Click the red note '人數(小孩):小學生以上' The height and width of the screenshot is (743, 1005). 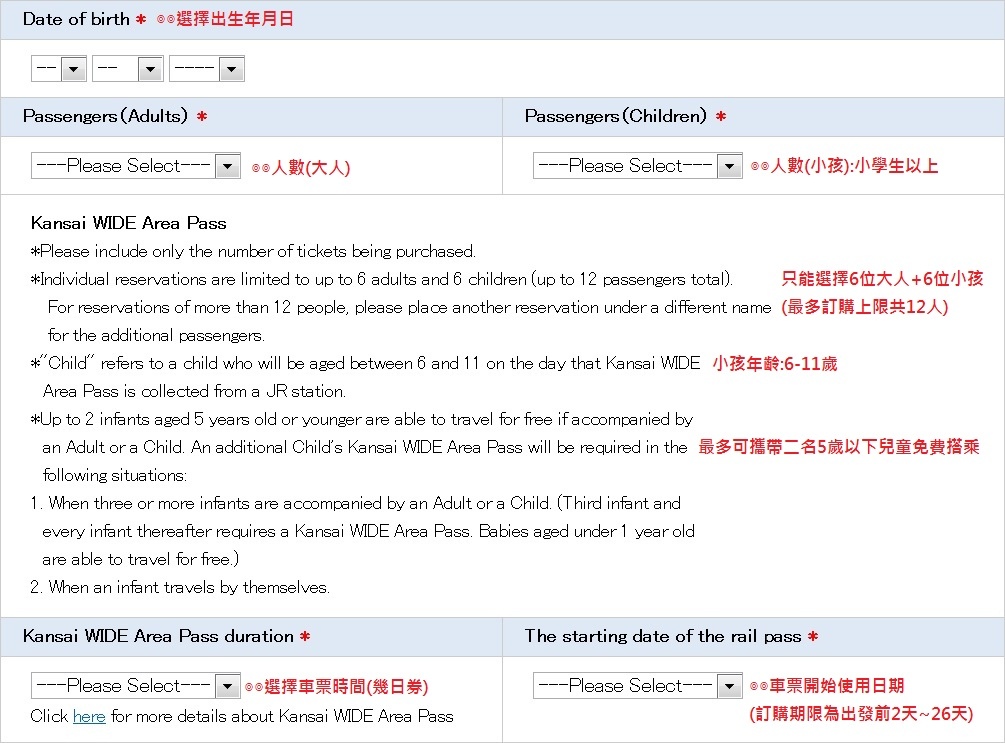pos(854,166)
